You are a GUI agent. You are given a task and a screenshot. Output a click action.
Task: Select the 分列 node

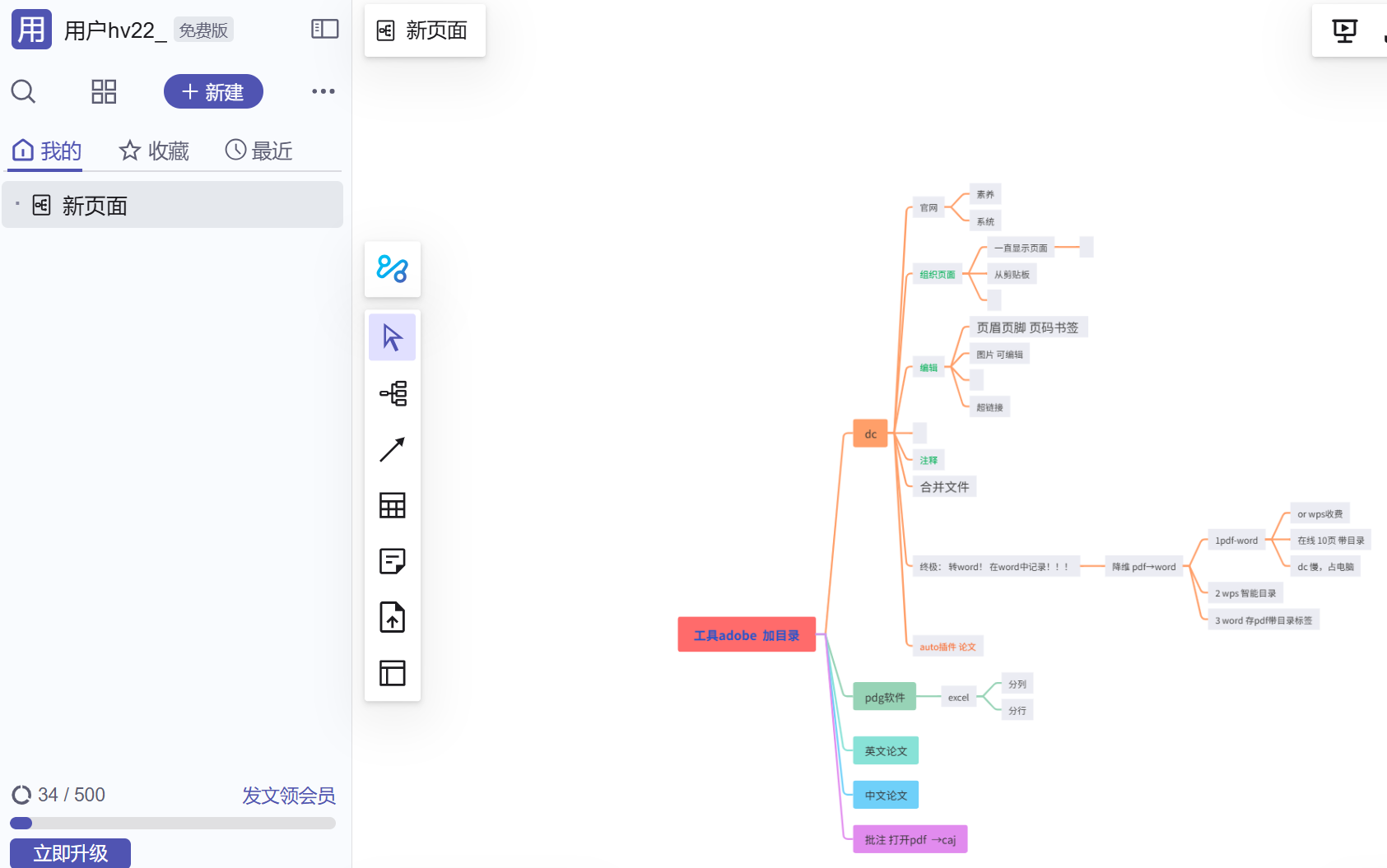coord(1017,684)
